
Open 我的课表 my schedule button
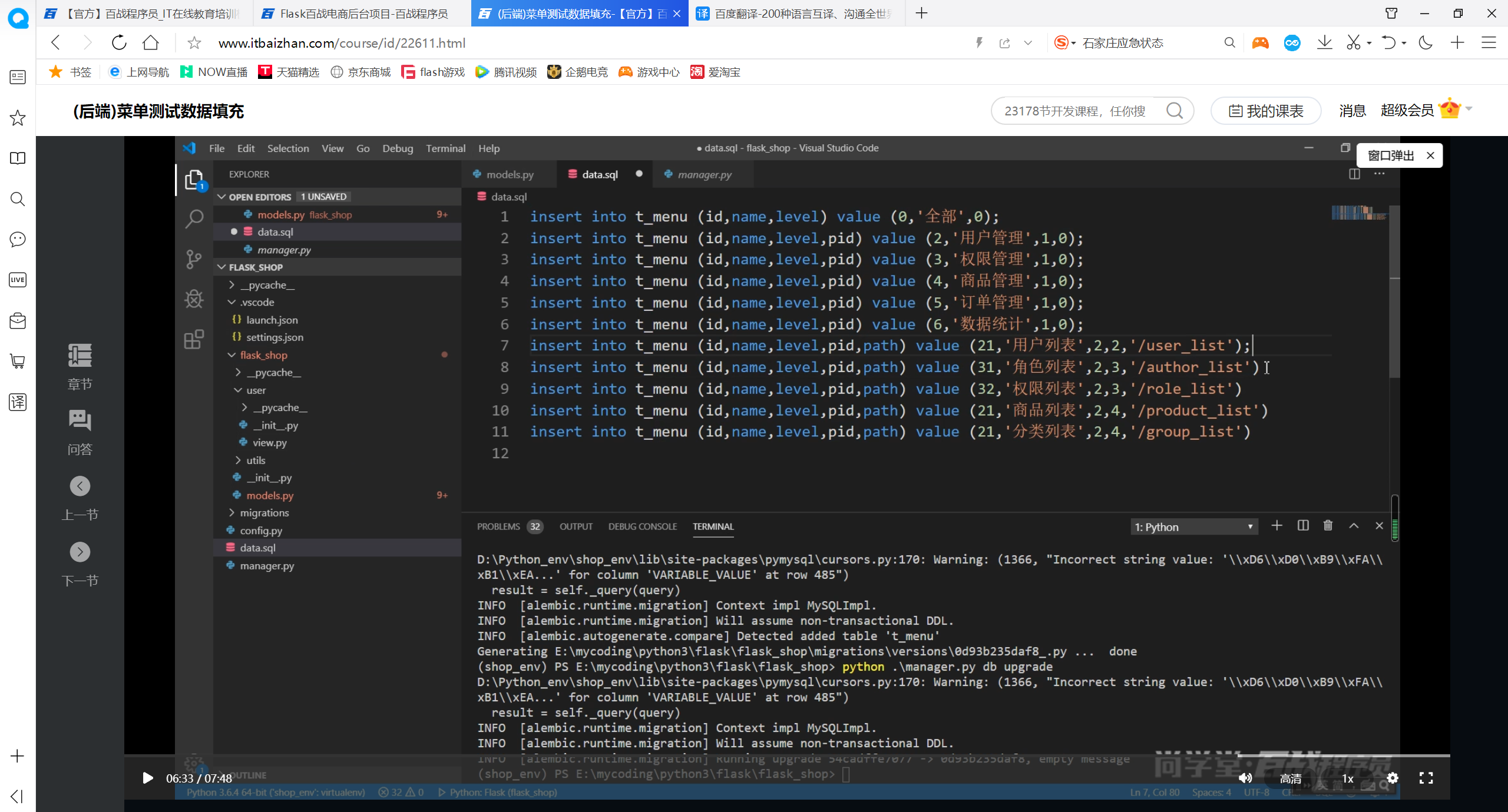[x=1266, y=111]
